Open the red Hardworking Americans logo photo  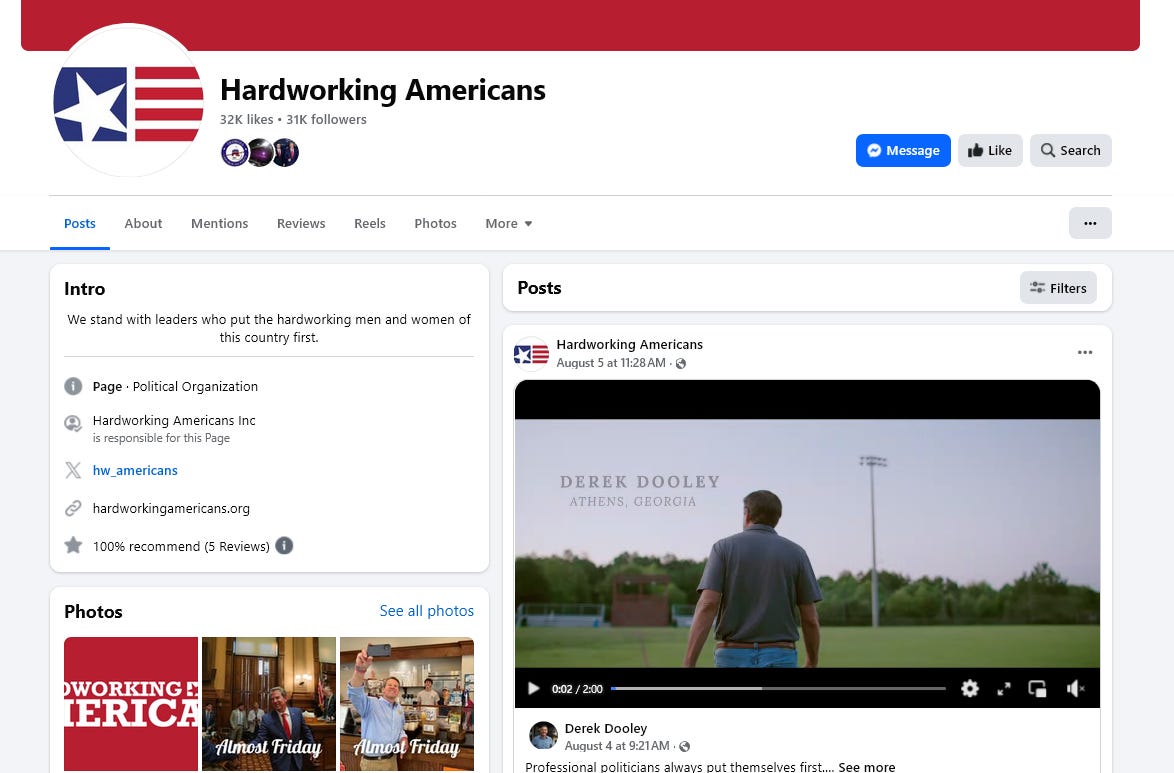pyautogui.click(x=131, y=703)
